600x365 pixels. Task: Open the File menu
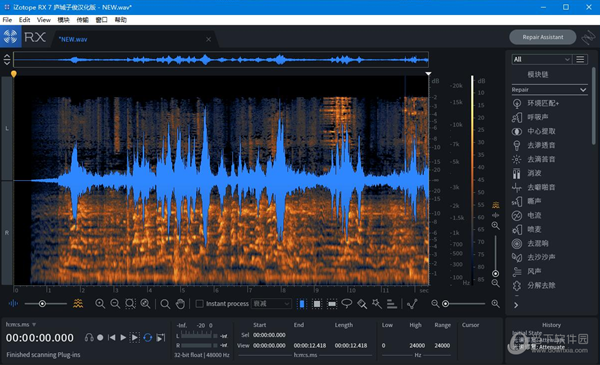coord(7,20)
